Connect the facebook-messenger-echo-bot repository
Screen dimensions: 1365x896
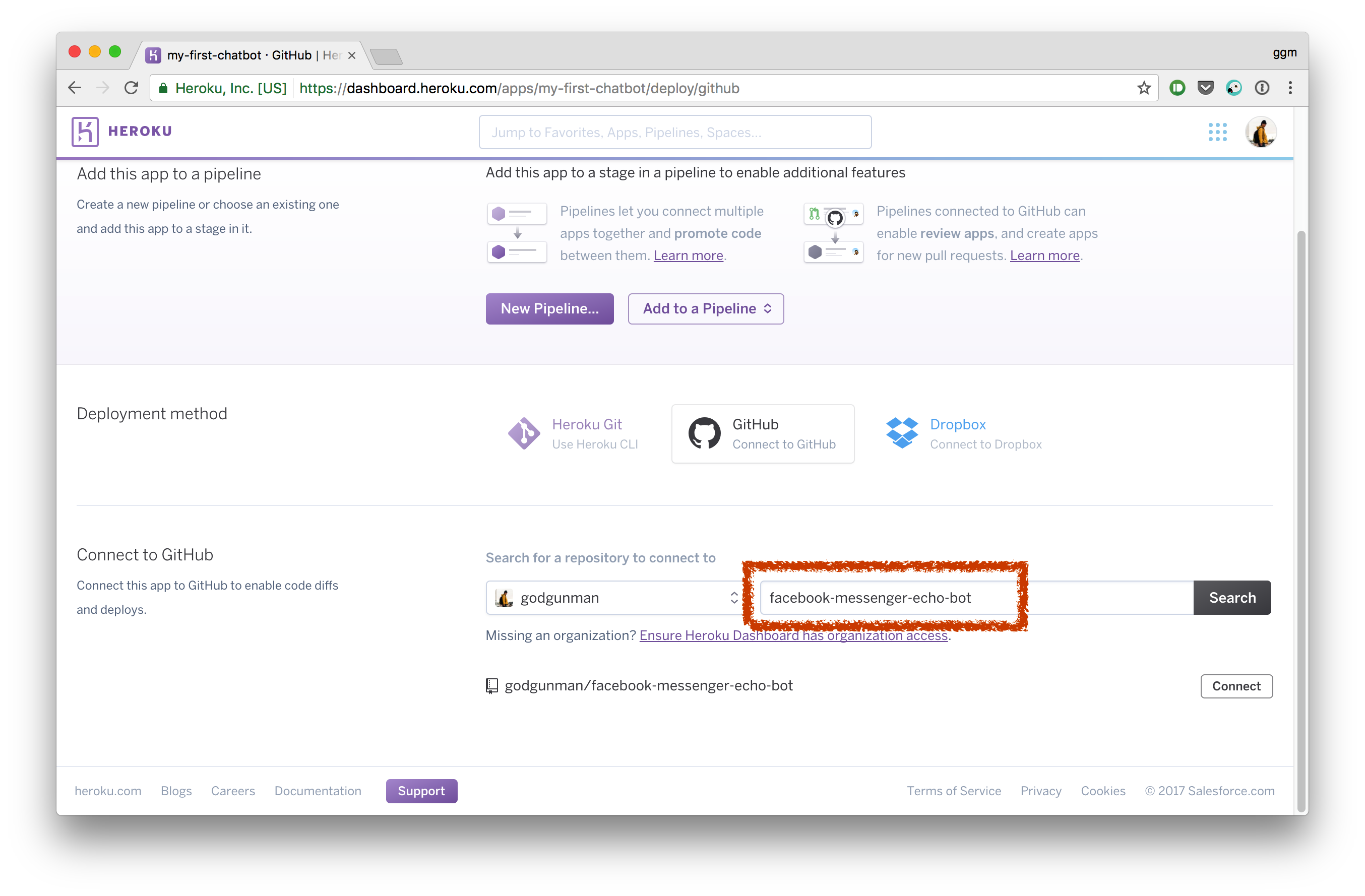click(1236, 686)
